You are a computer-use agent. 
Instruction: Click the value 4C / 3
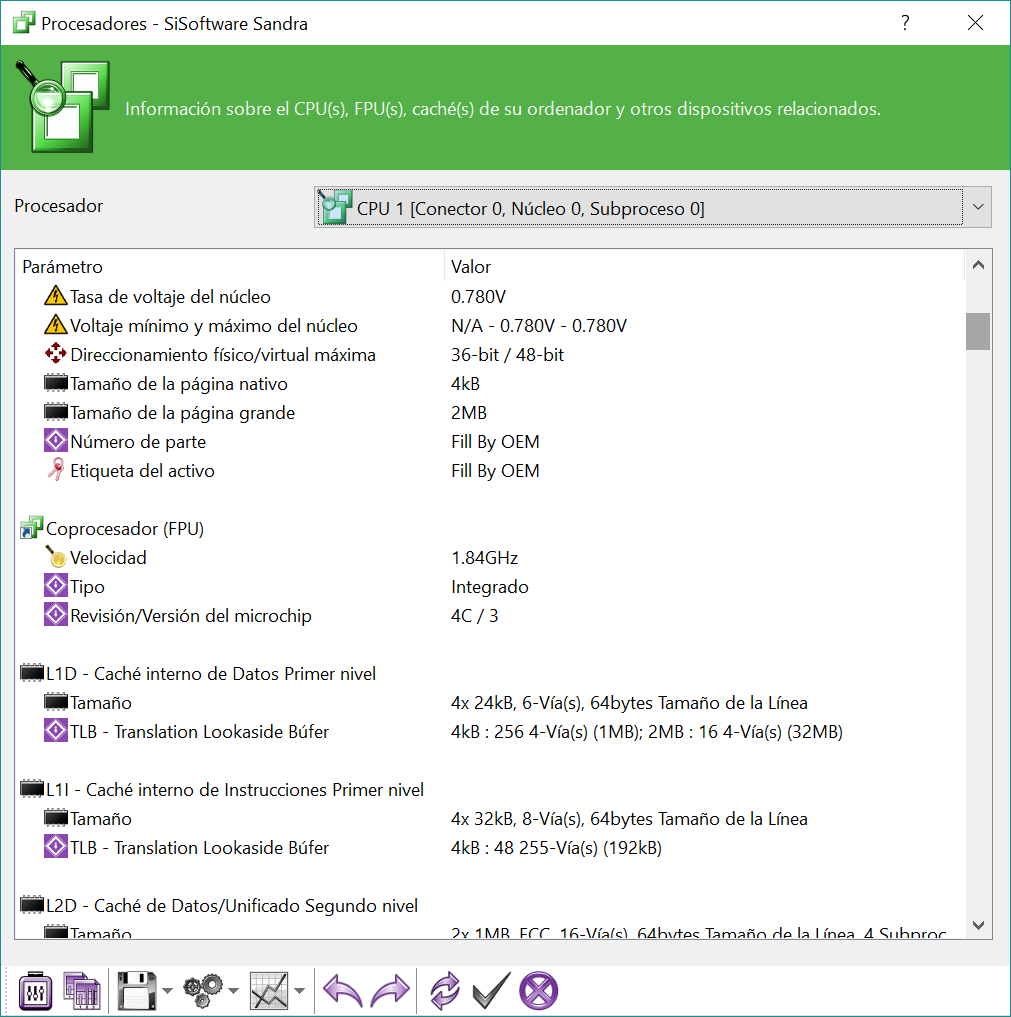(475, 616)
